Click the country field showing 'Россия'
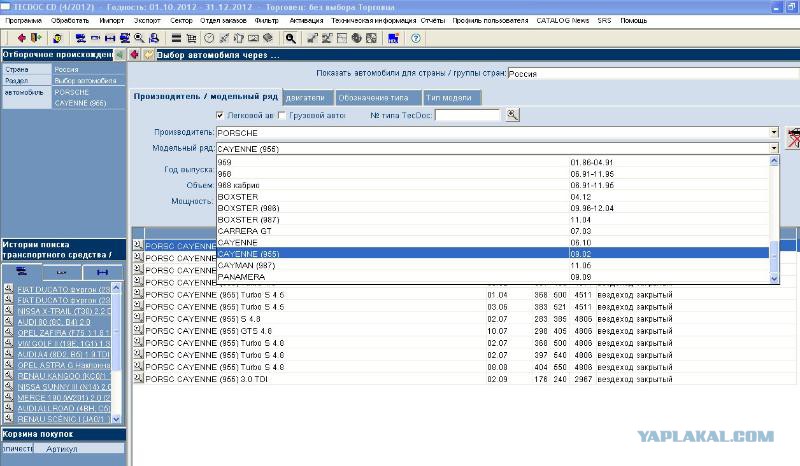Image resolution: width=800 pixels, height=466 pixels. coord(654,73)
